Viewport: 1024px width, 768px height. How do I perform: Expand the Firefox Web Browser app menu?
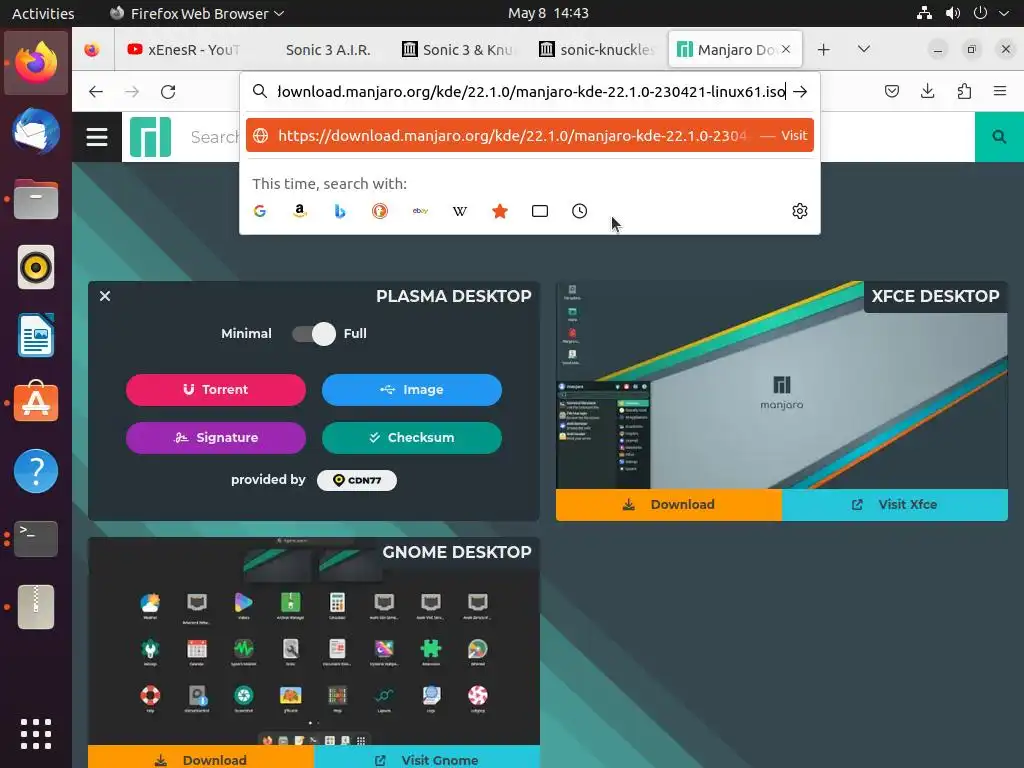[x=197, y=13]
